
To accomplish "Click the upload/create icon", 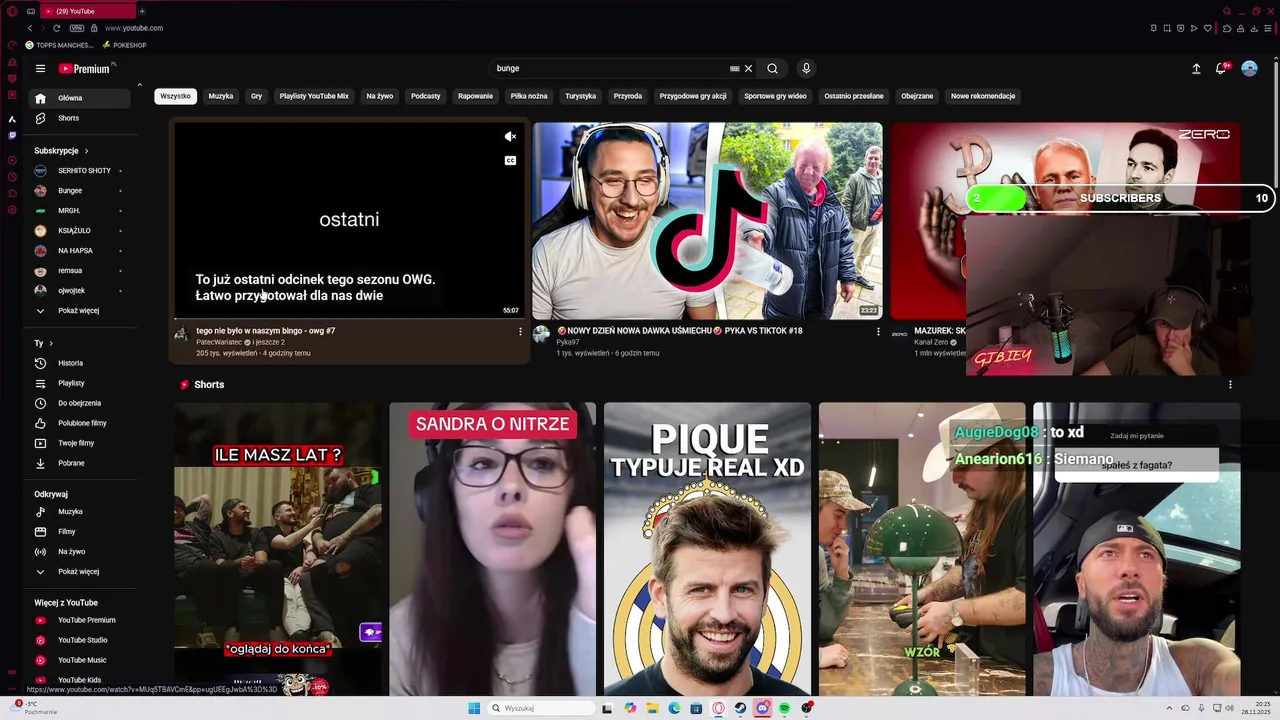I will click(x=1196, y=69).
